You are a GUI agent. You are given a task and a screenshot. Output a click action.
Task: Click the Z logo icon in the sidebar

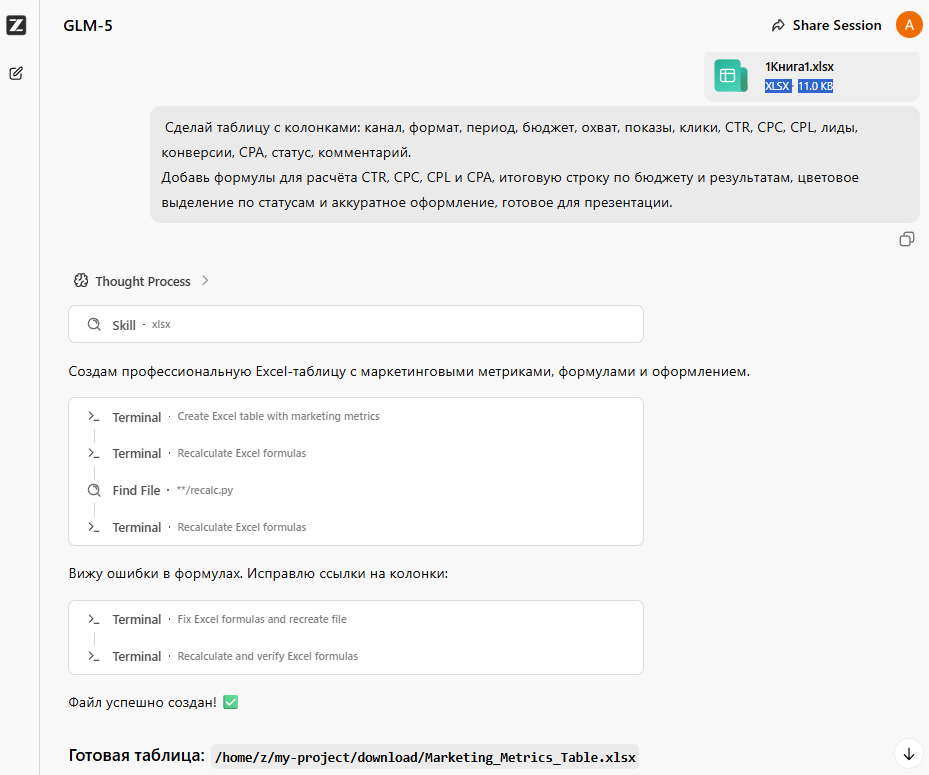16,25
